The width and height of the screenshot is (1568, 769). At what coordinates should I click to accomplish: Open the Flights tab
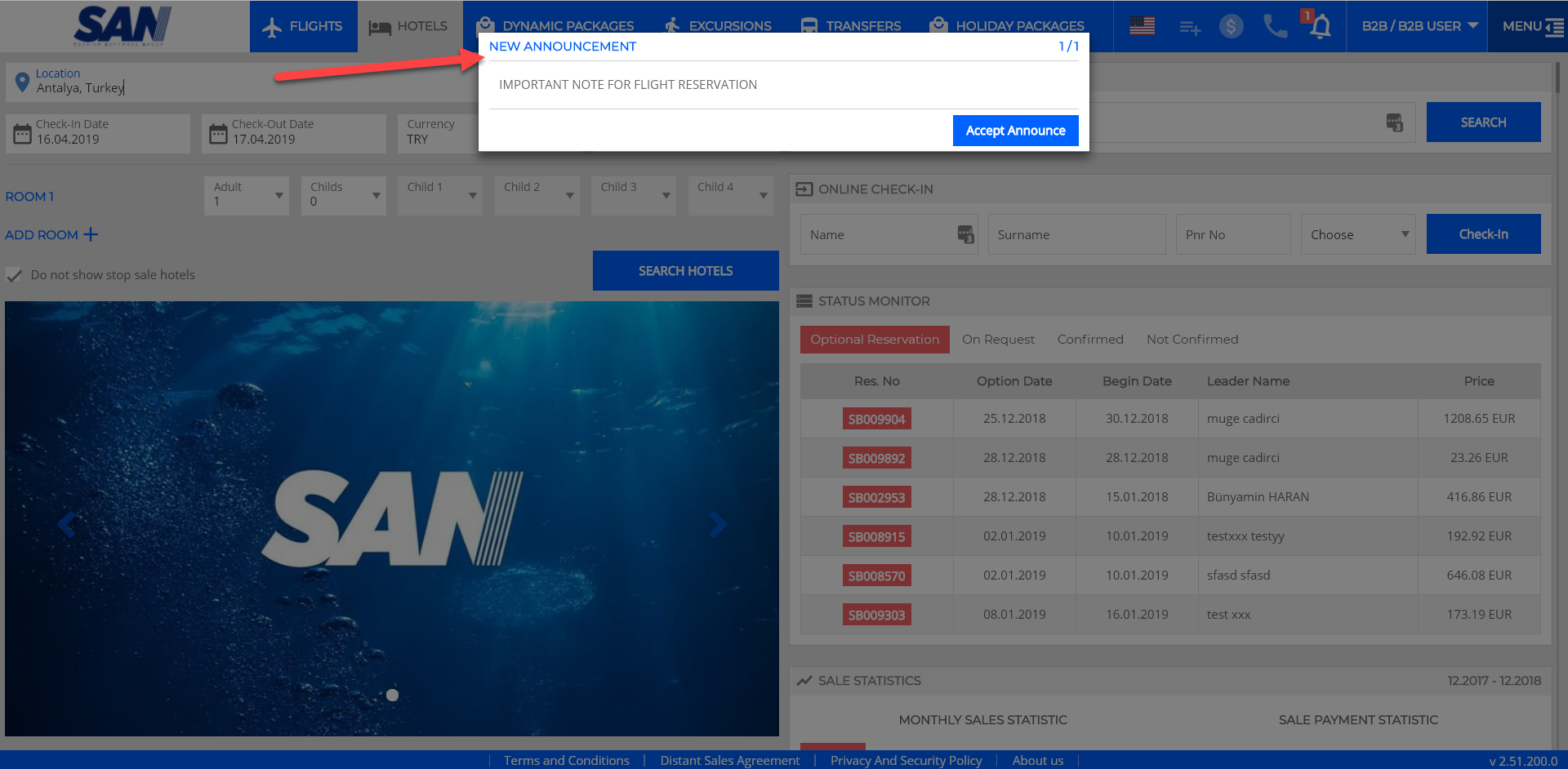coord(303,26)
